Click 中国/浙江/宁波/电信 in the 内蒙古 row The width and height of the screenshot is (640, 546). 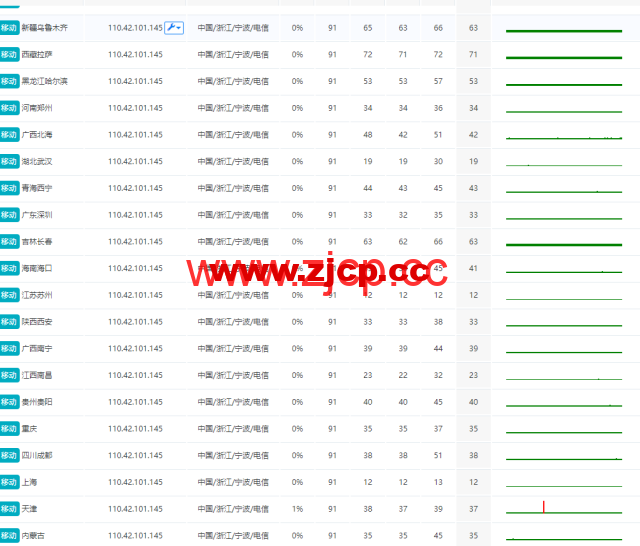[233, 535]
